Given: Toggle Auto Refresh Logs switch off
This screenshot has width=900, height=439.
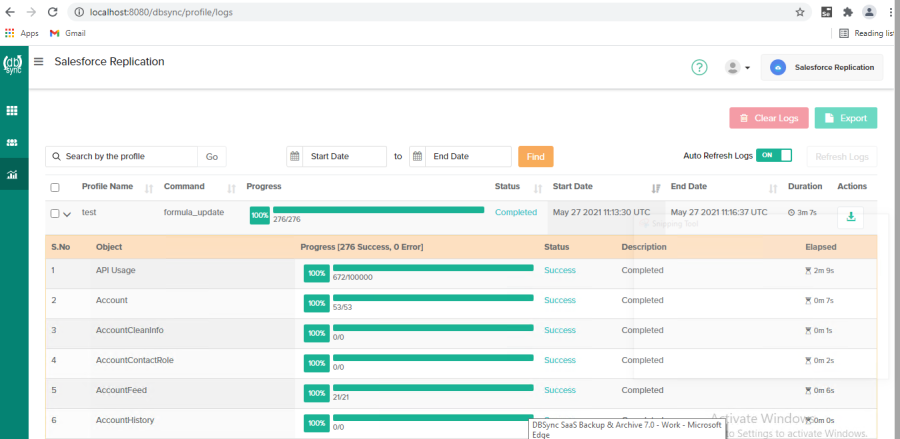Looking at the screenshot, I should point(773,155).
